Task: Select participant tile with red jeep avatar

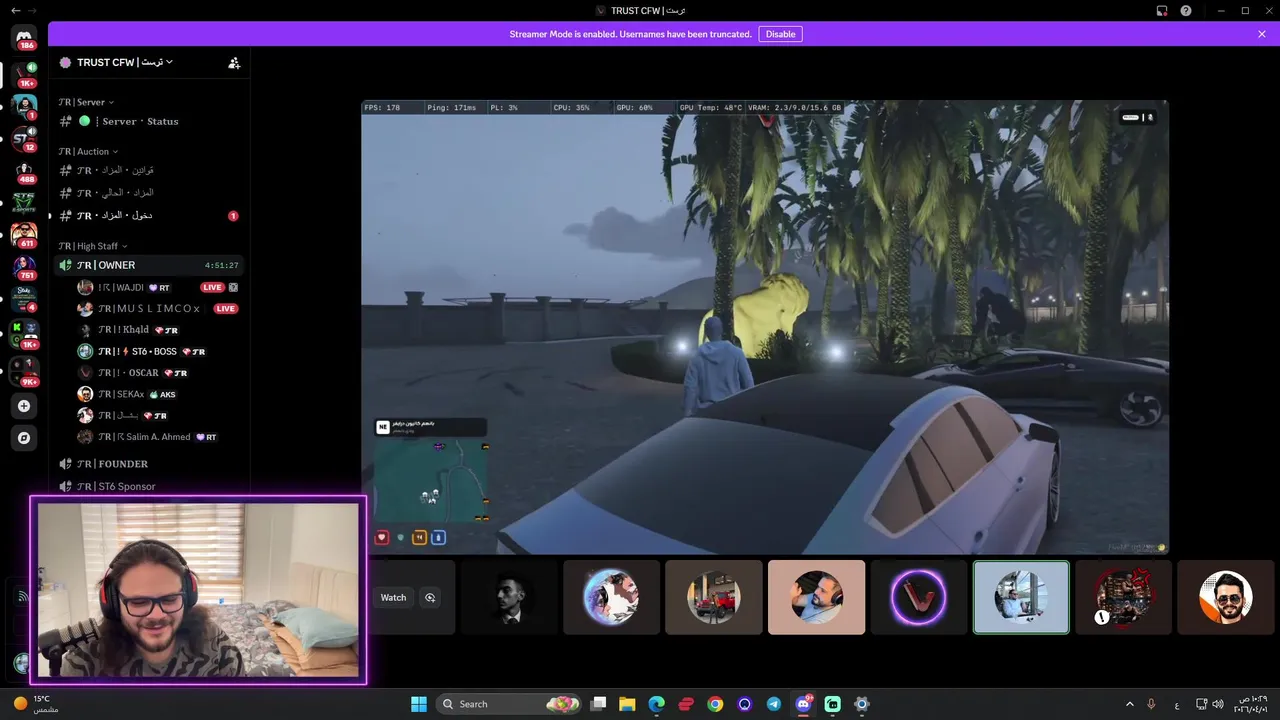Action: (x=714, y=597)
